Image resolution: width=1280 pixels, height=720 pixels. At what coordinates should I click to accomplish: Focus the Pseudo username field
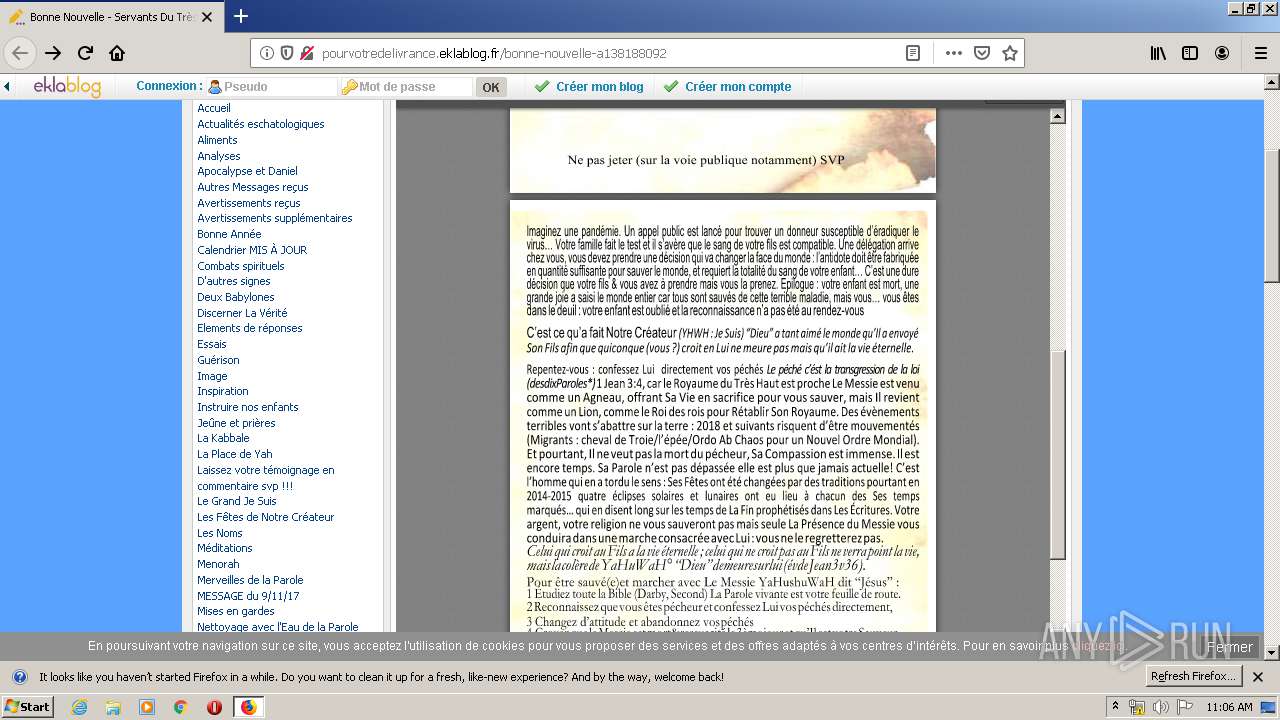coord(271,87)
